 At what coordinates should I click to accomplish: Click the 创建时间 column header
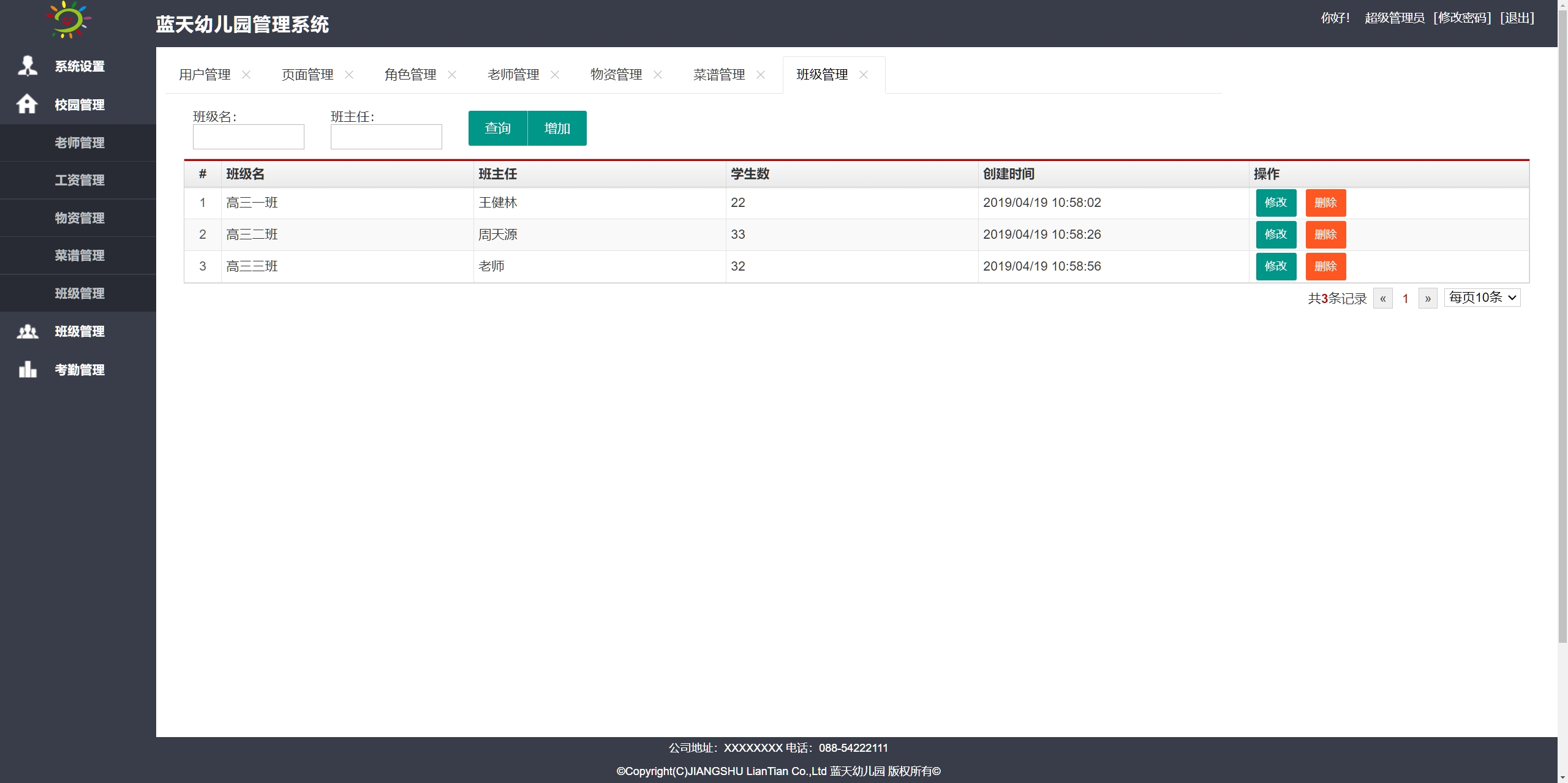[x=1114, y=174]
